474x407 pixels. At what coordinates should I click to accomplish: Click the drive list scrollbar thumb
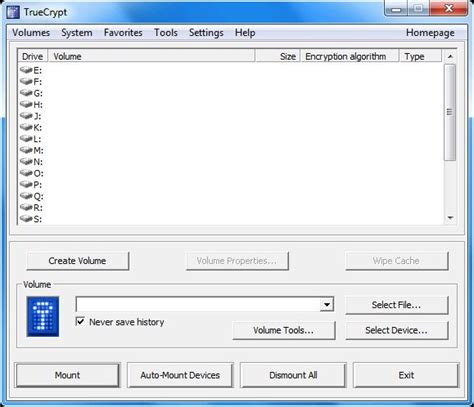(450, 112)
